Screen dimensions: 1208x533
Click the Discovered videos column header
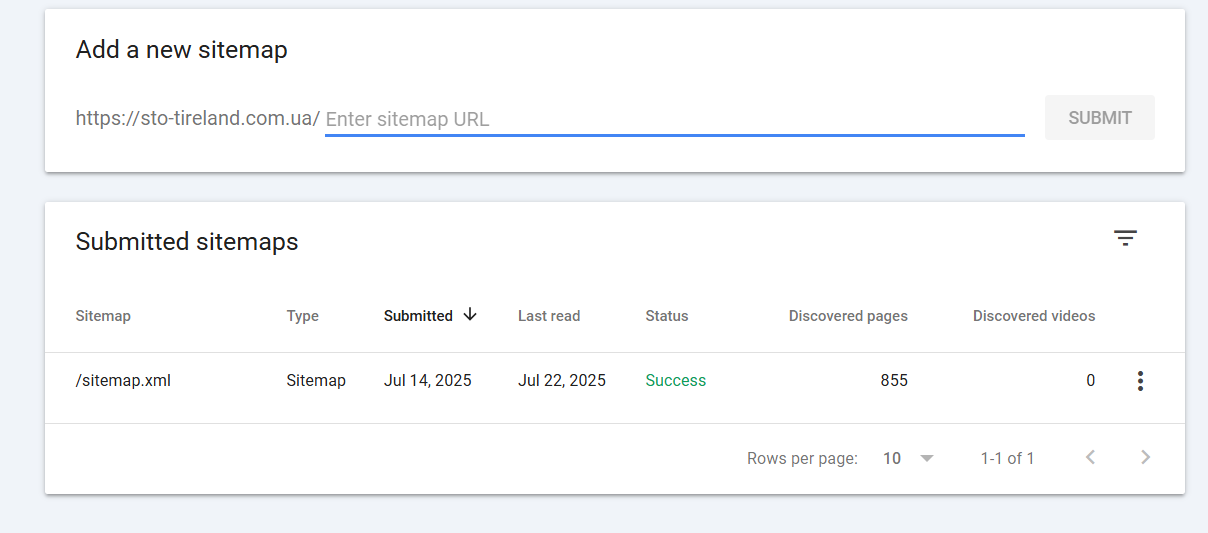pos(1034,316)
